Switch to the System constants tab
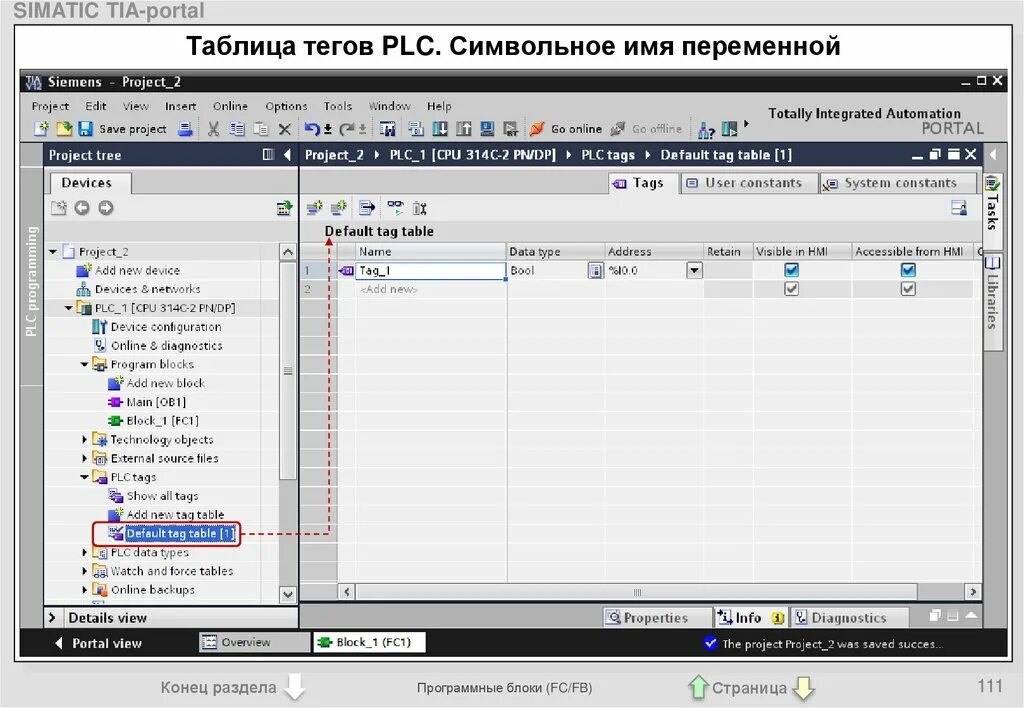The width and height of the screenshot is (1024, 708). [x=898, y=183]
